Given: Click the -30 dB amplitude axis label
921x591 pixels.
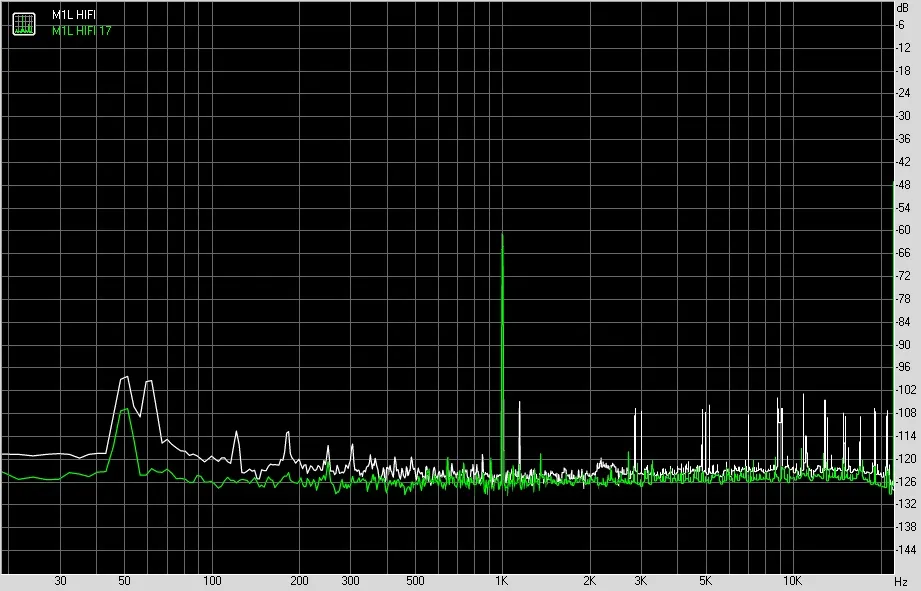Looking at the screenshot, I should [x=903, y=116].
